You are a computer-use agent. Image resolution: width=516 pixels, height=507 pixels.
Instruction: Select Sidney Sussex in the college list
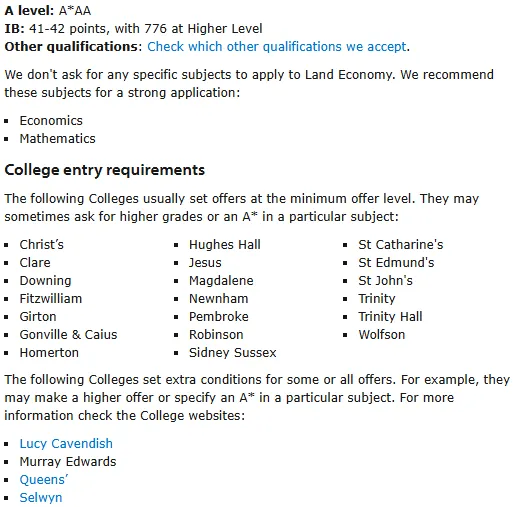point(233,353)
